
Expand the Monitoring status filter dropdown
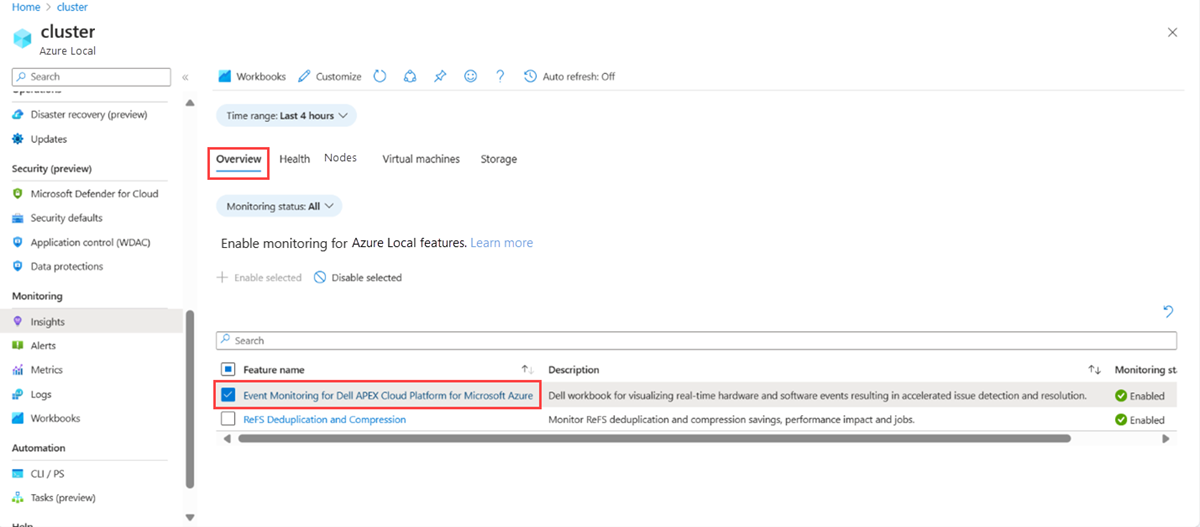click(279, 206)
